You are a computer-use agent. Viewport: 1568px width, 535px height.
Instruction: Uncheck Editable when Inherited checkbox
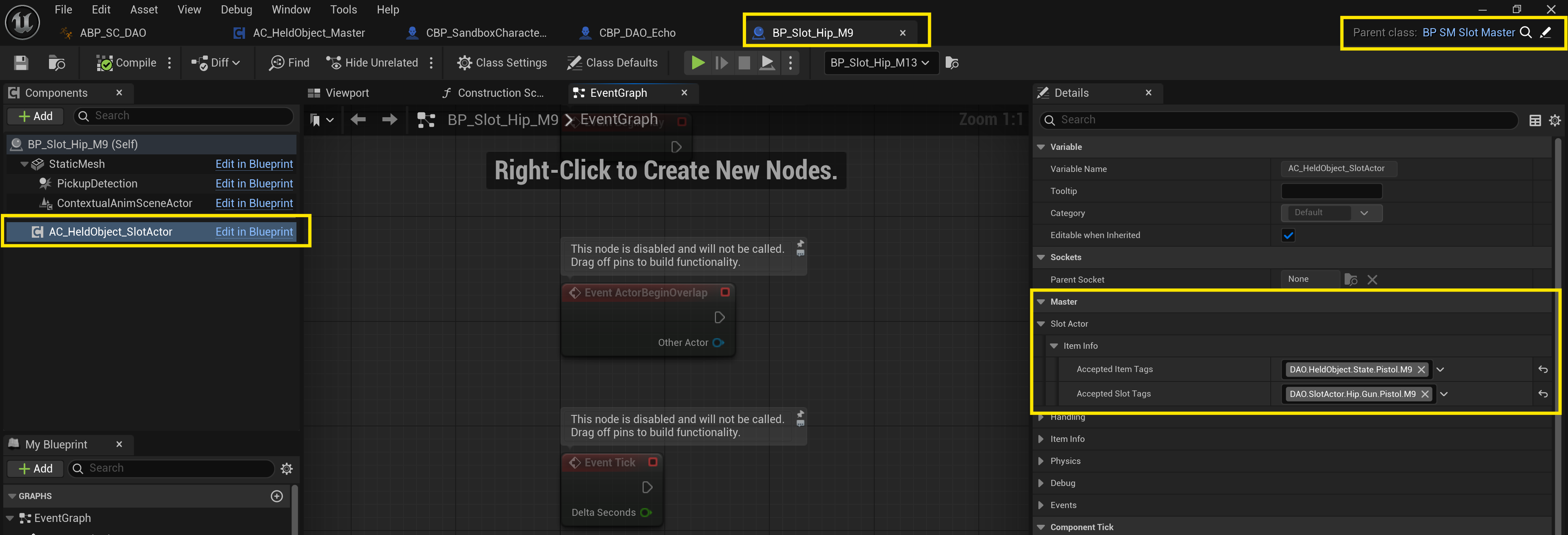pos(1288,236)
